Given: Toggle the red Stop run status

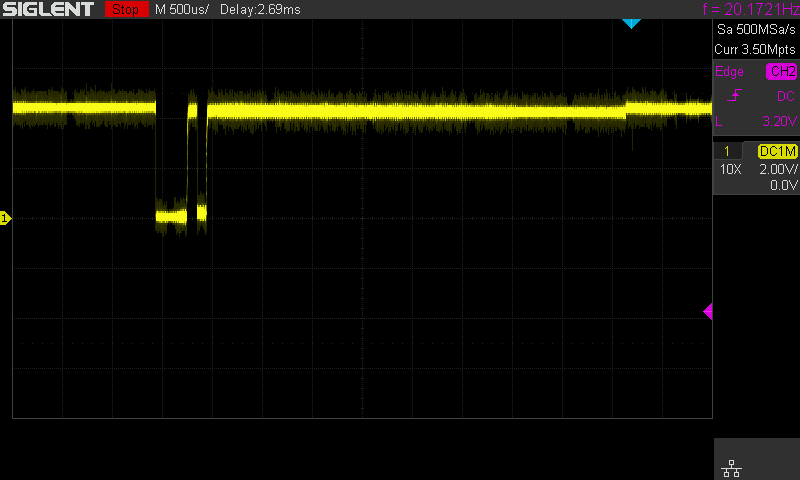Looking at the screenshot, I should coord(124,9).
